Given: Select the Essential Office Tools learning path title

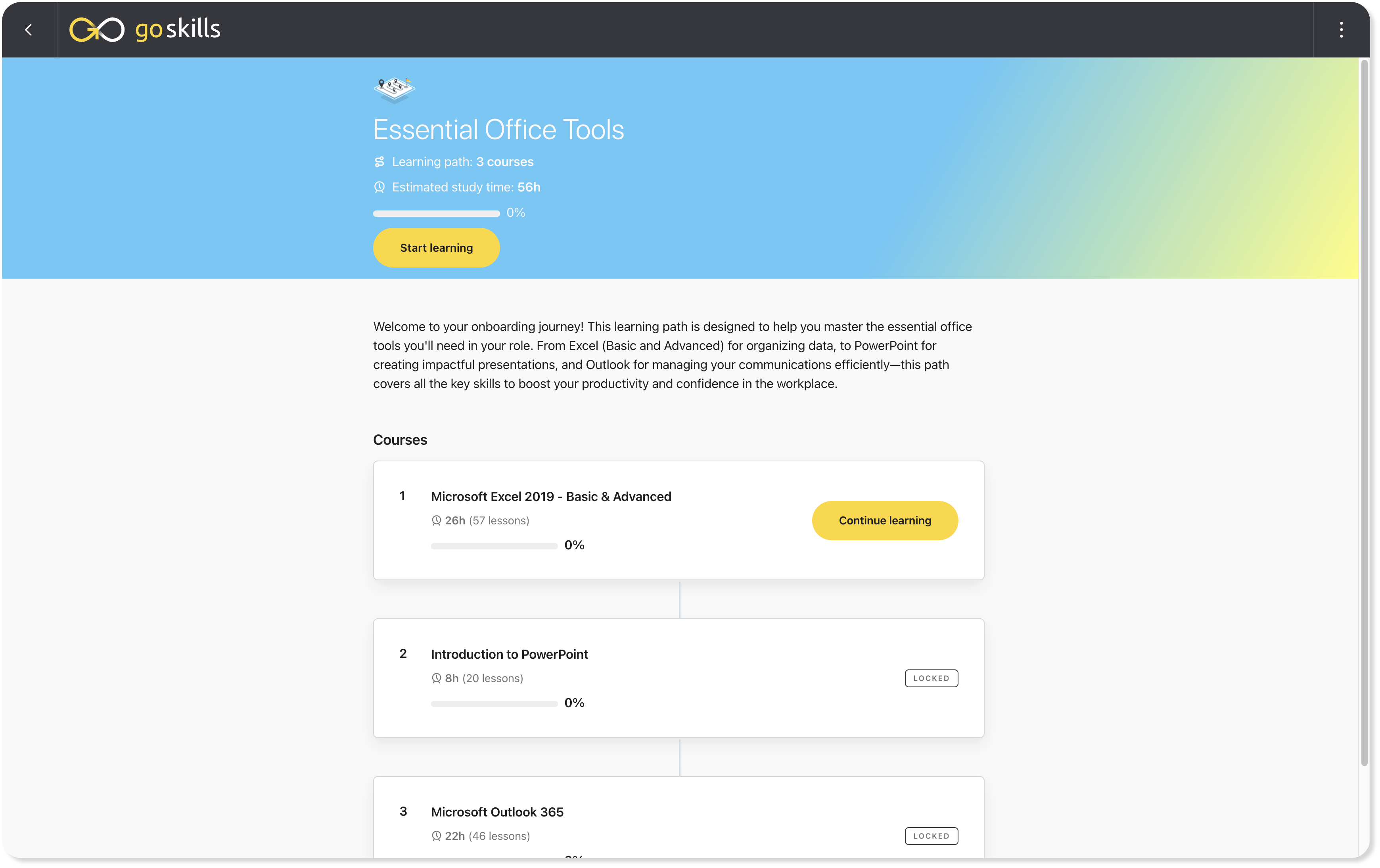Looking at the screenshot, I should [x=498, y=128].
